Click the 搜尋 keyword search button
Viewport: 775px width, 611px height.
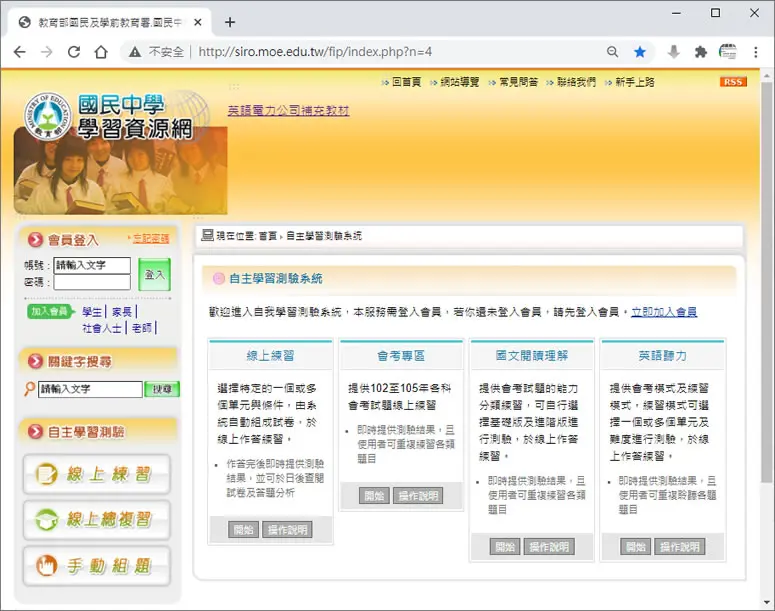pyautogui.click(x=162, y=389)
